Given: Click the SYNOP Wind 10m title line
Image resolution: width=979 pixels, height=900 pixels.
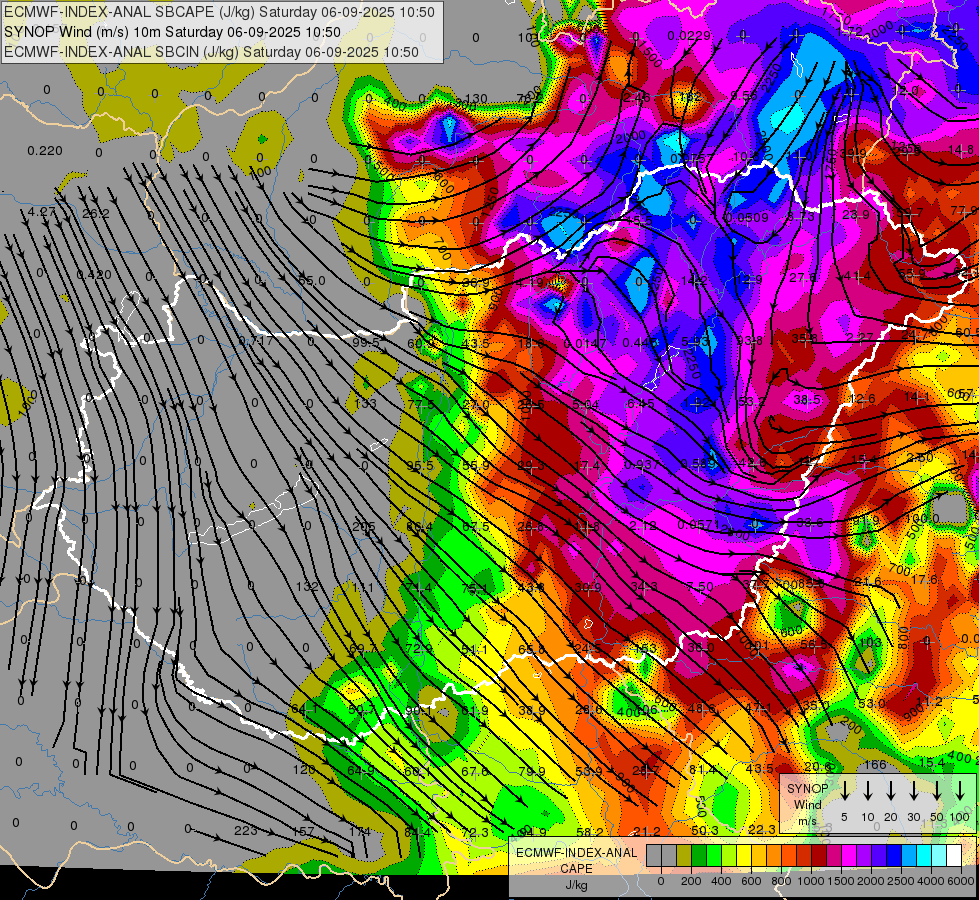Looking at the screenshot, I should (x=172, y=32).
